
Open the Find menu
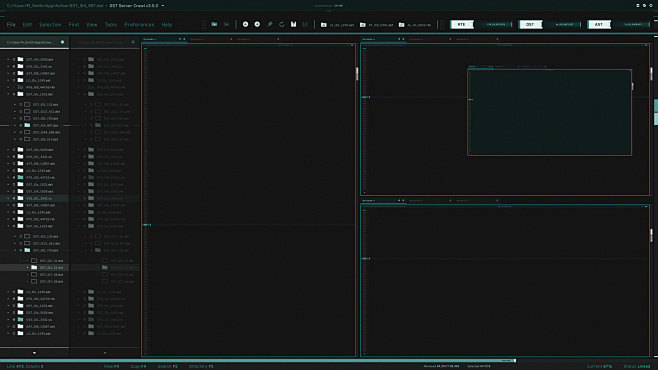(74, 25)
